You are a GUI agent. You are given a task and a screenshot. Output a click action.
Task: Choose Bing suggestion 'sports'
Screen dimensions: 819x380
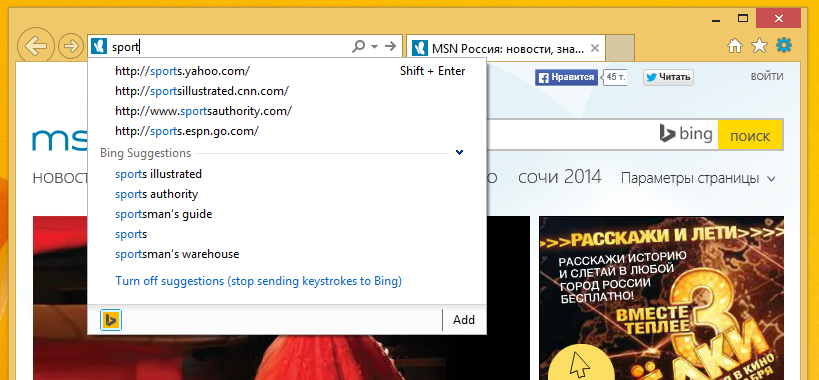[287, 234]
